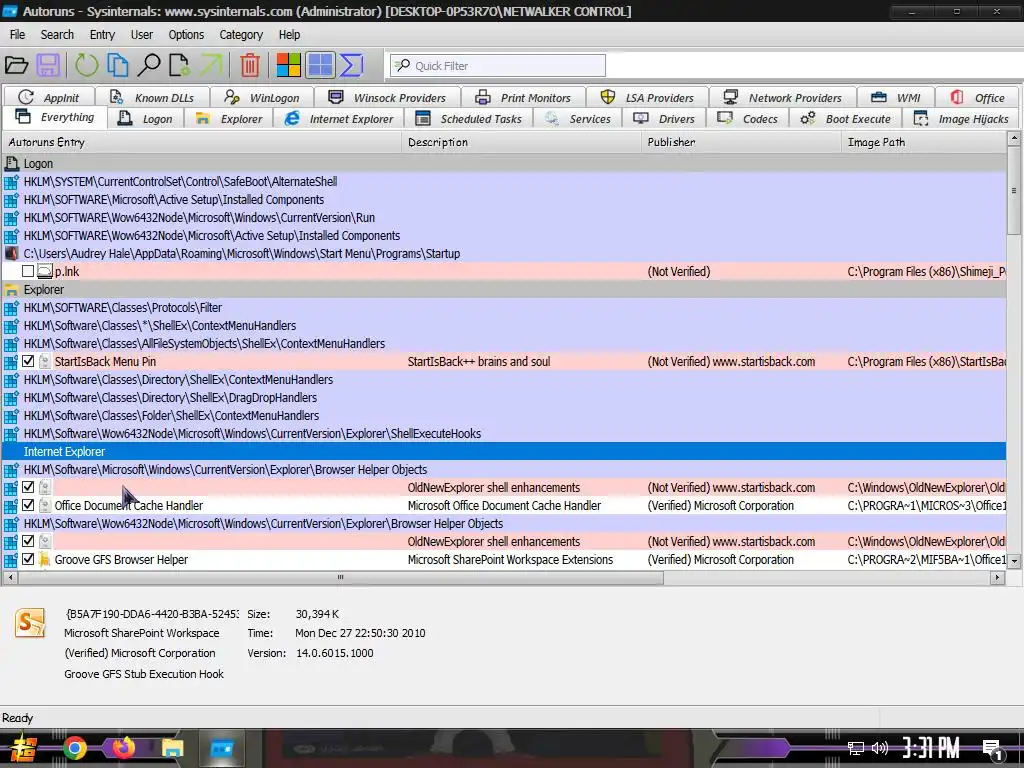Click the Jump to entry arrow icon
The image size is (1024, 768).
click(210, 65)
